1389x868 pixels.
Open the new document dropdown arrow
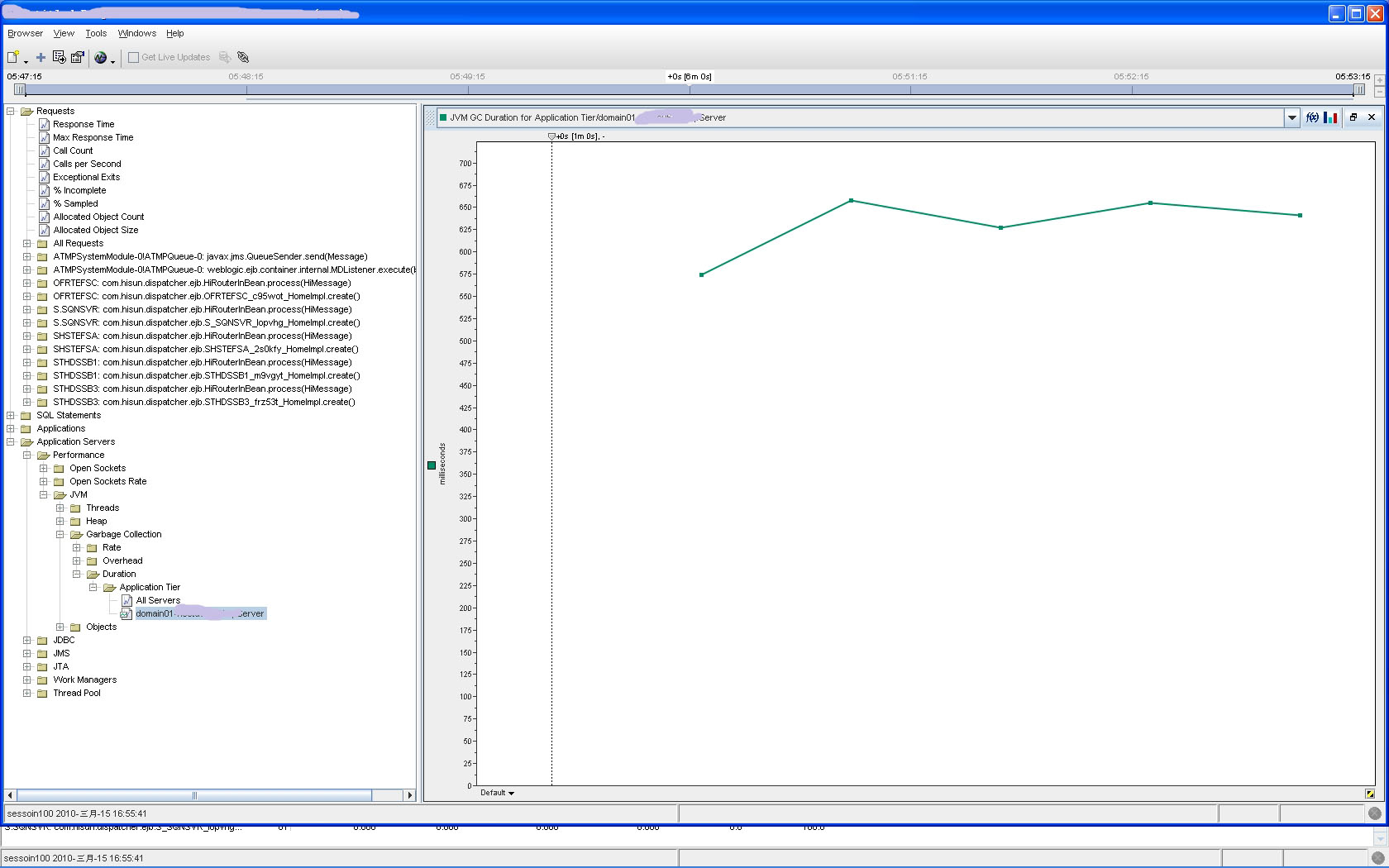click(x=26, y=60)
